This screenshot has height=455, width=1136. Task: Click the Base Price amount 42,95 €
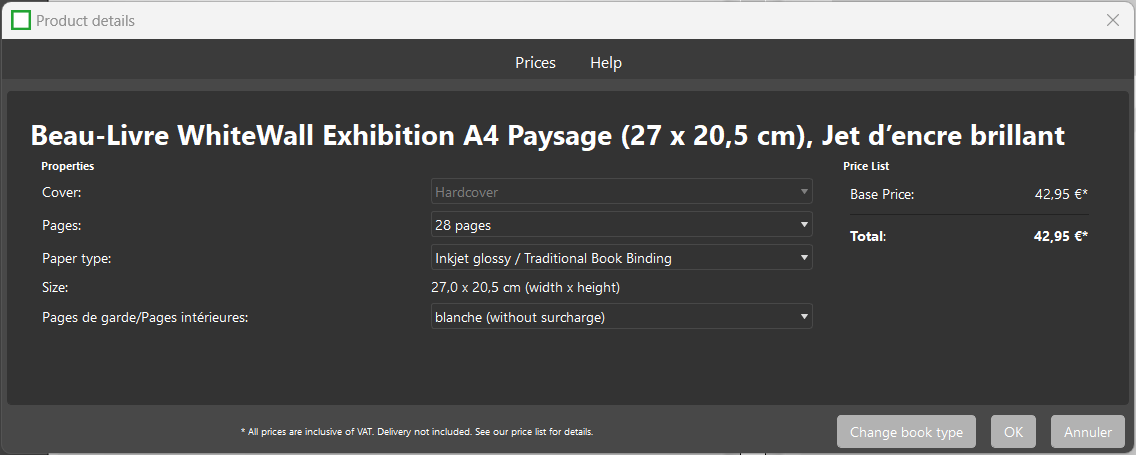1061,194
